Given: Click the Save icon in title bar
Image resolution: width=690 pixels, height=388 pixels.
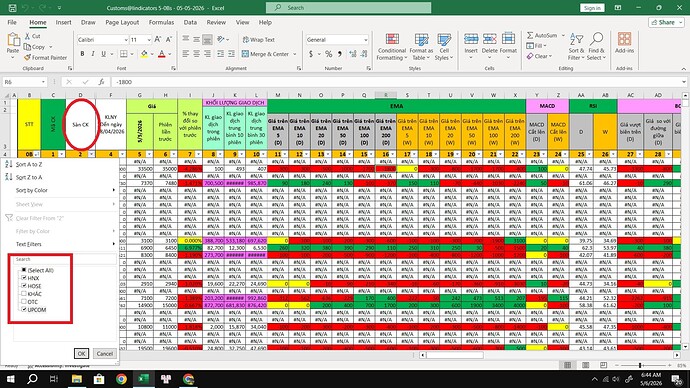Looking at the screenshot, I should tap(12, 7).
